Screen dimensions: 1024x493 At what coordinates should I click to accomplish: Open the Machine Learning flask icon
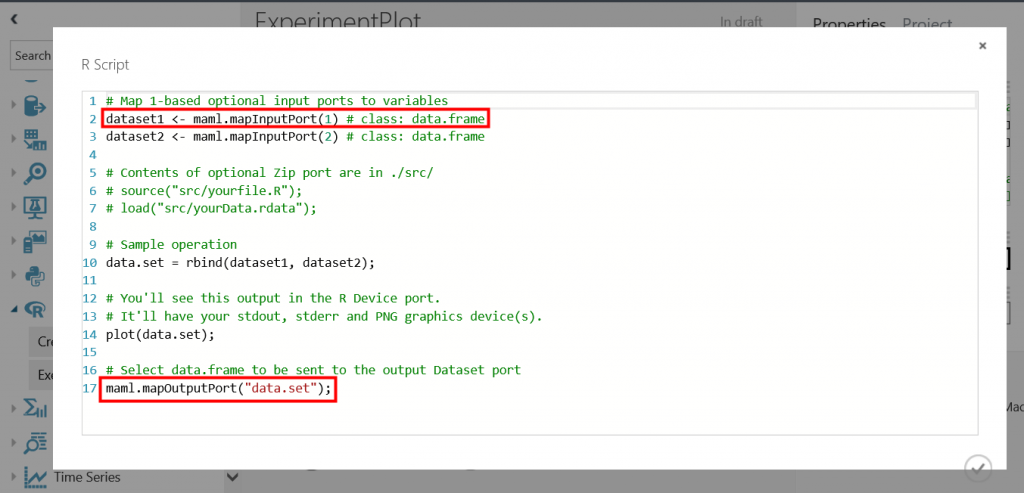[x=35, y=207]
